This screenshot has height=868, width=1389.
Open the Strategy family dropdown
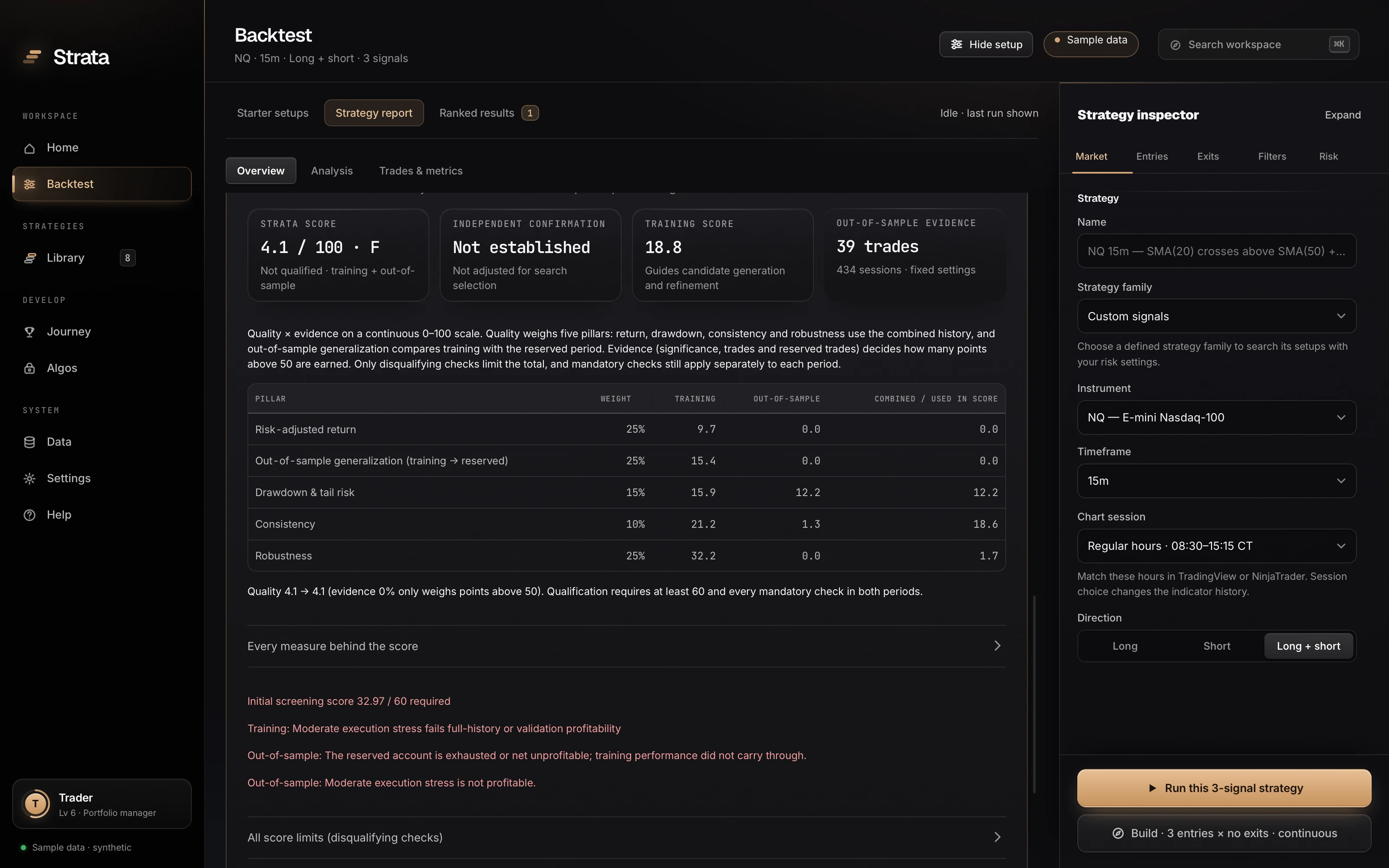coord(1216,316)
